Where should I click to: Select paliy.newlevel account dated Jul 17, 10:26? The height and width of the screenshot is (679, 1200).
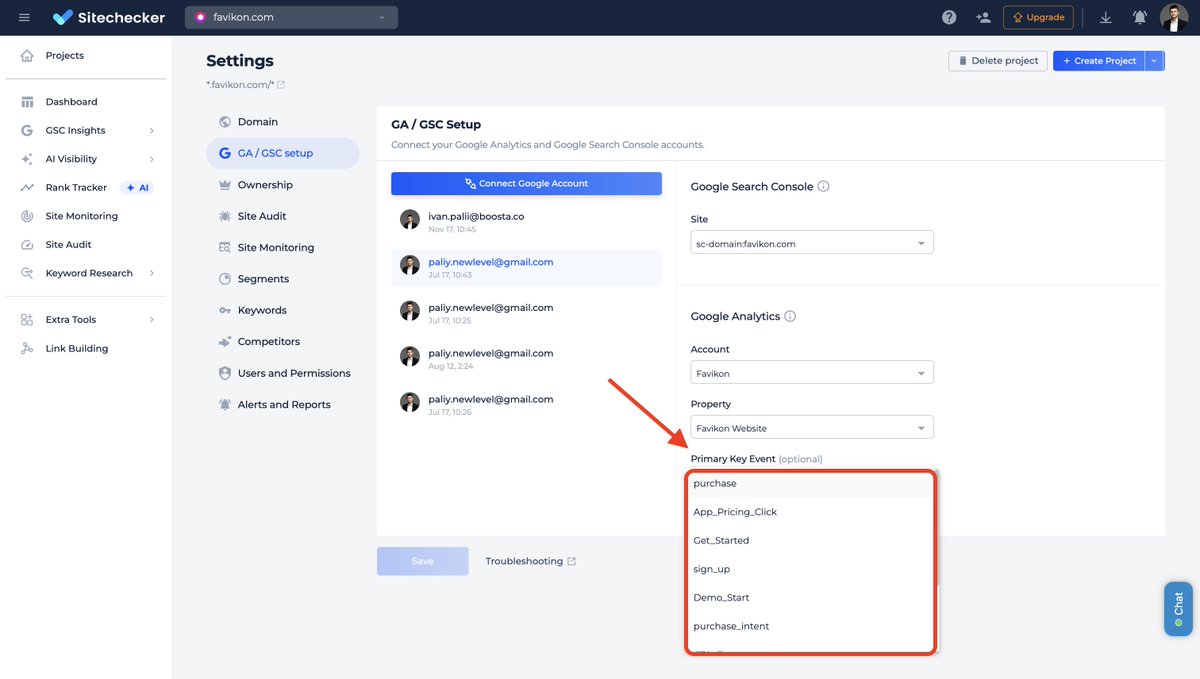526,404
